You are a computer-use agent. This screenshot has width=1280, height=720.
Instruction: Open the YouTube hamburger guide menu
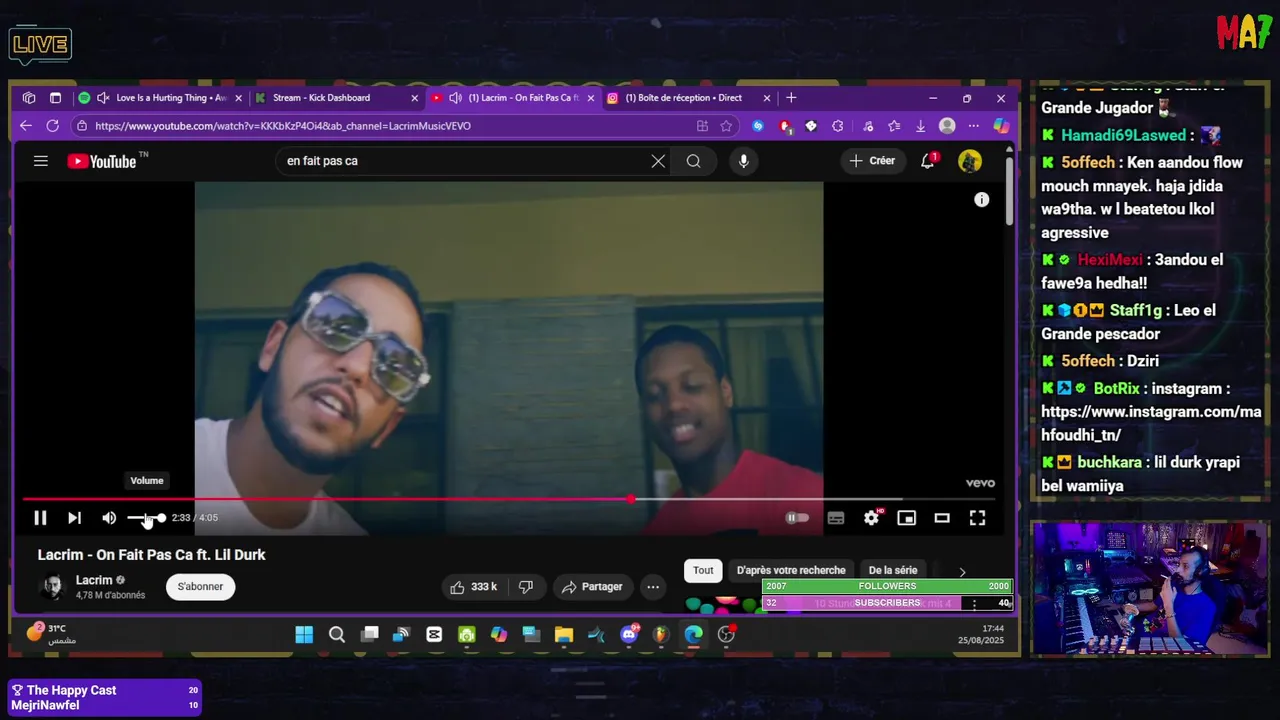coord(41,161)
